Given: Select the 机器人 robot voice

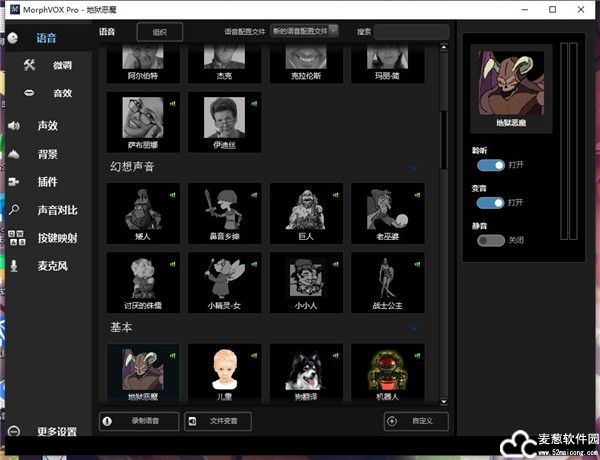Looking at the screenshot, I should pyautogui.click(x=388, y=373).
